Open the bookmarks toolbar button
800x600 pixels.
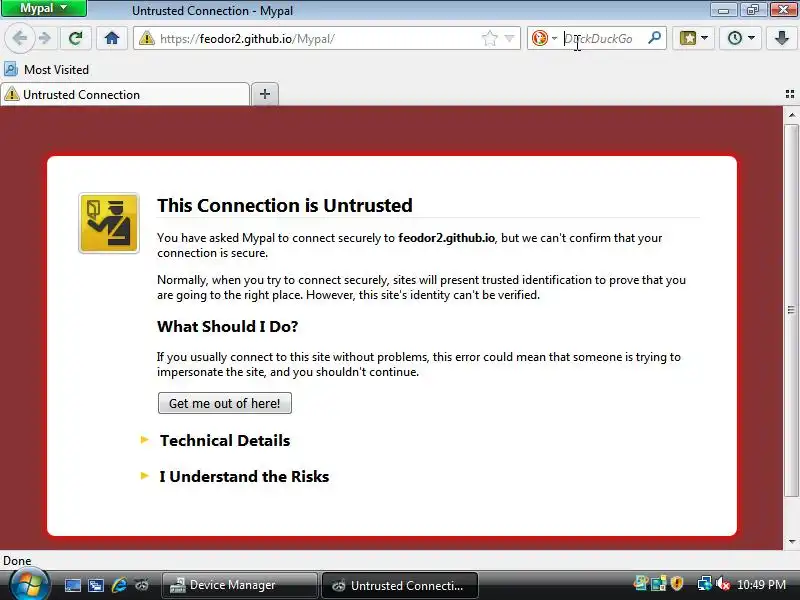click(687, 38)
